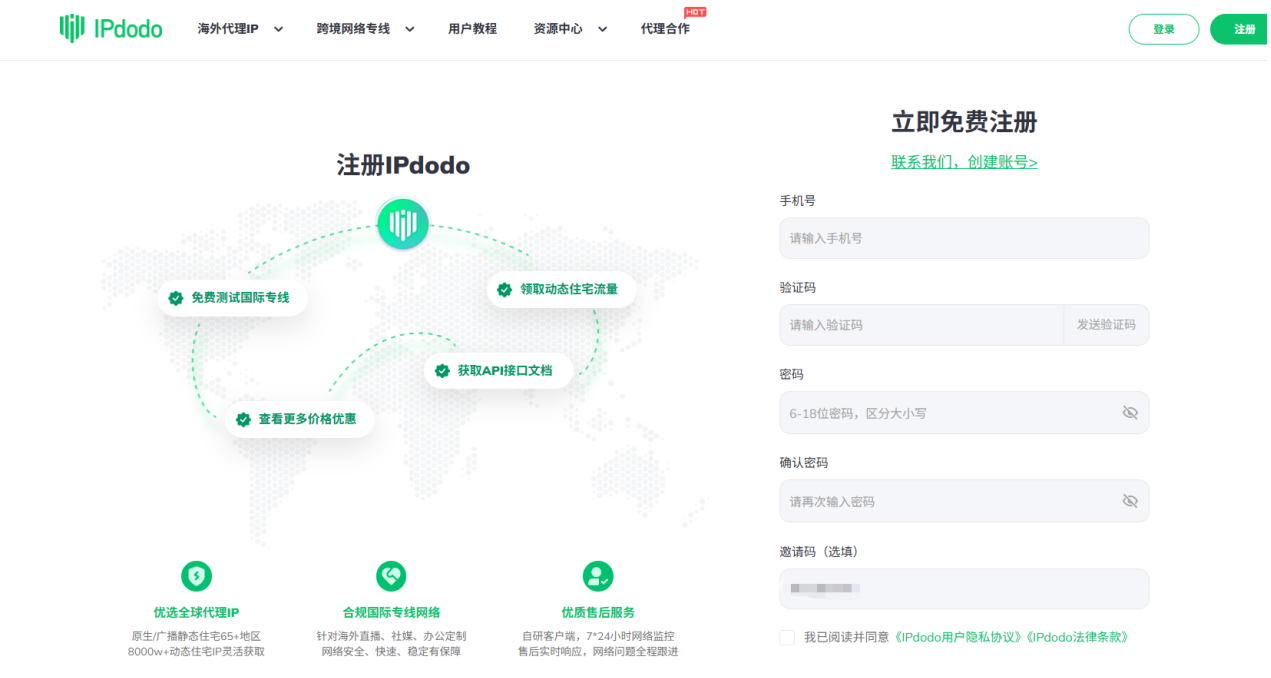Screen dimensions: 1271x678
Task: Open the 资源中心 dropdown arrow
Action: [602, 29]
